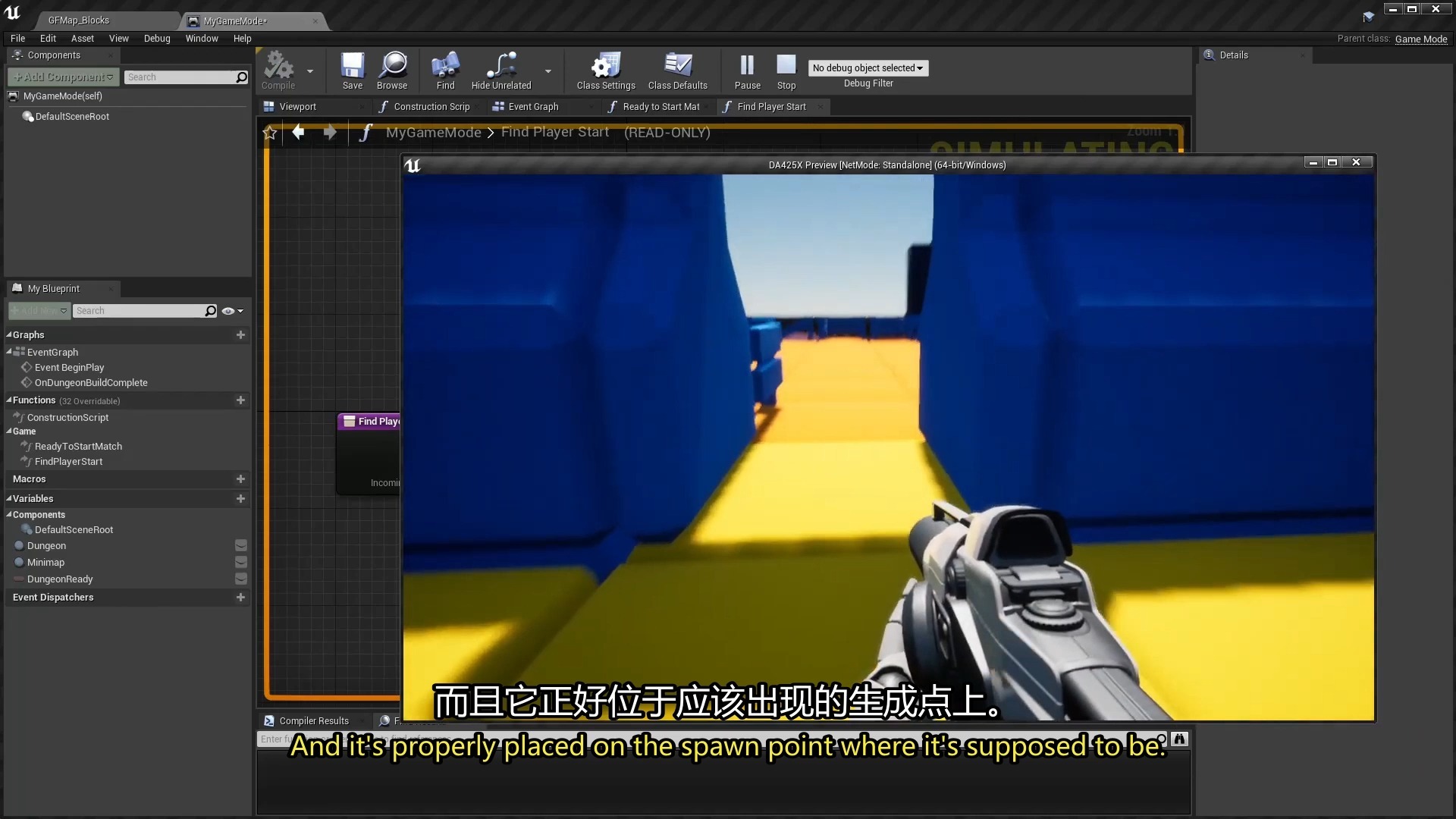
Task: Toggle Minimap variable visibility eye
Action: tap(241, 563)
